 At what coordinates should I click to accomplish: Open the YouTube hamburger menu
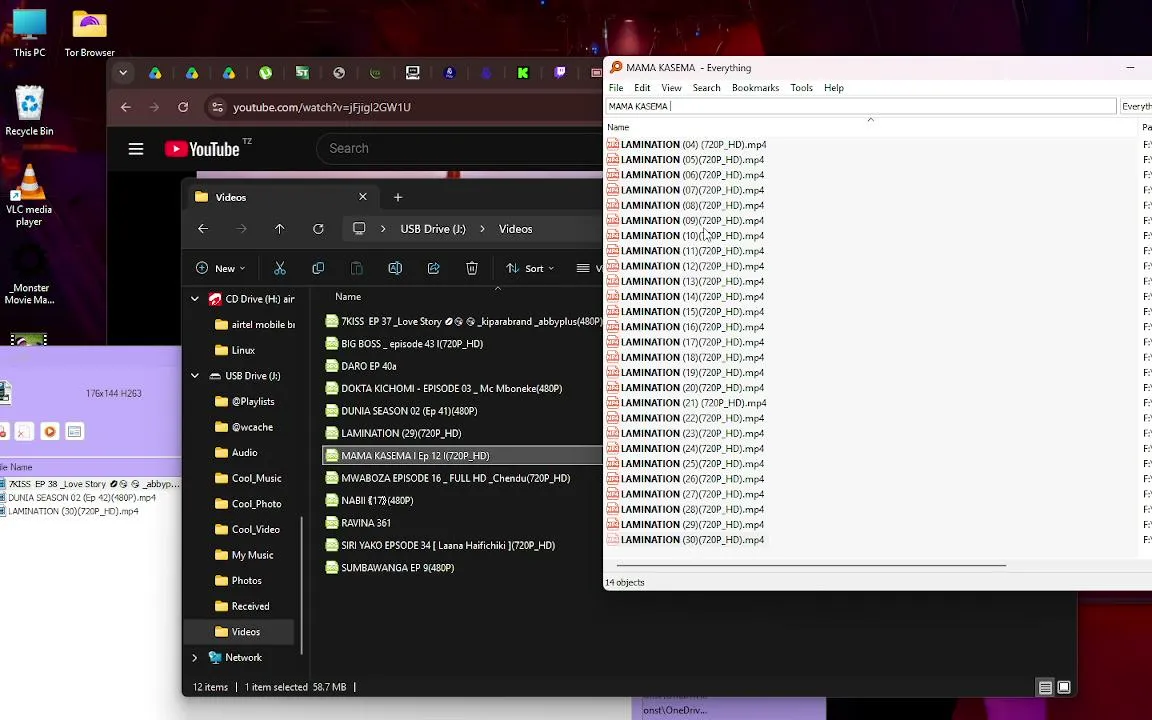[x=136, y=149]
